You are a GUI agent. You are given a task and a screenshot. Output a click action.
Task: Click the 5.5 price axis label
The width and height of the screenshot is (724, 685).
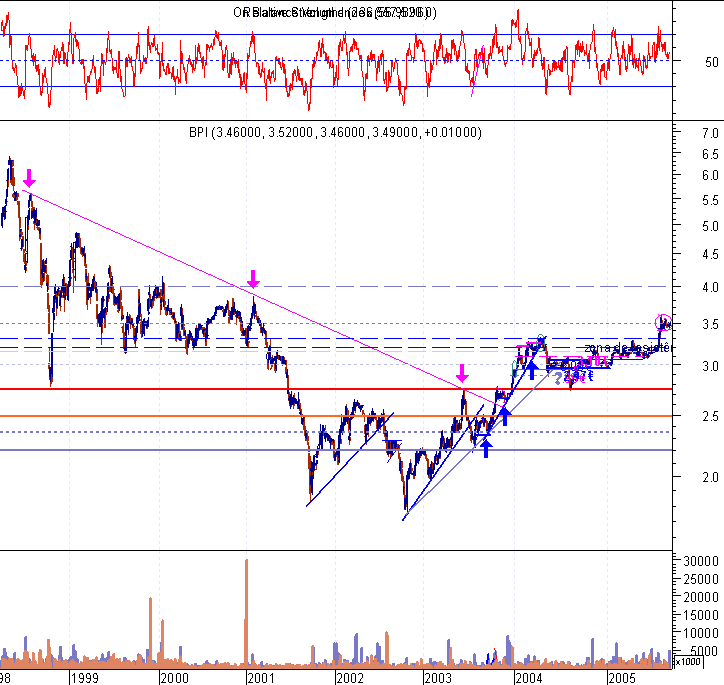coord(710,200)
